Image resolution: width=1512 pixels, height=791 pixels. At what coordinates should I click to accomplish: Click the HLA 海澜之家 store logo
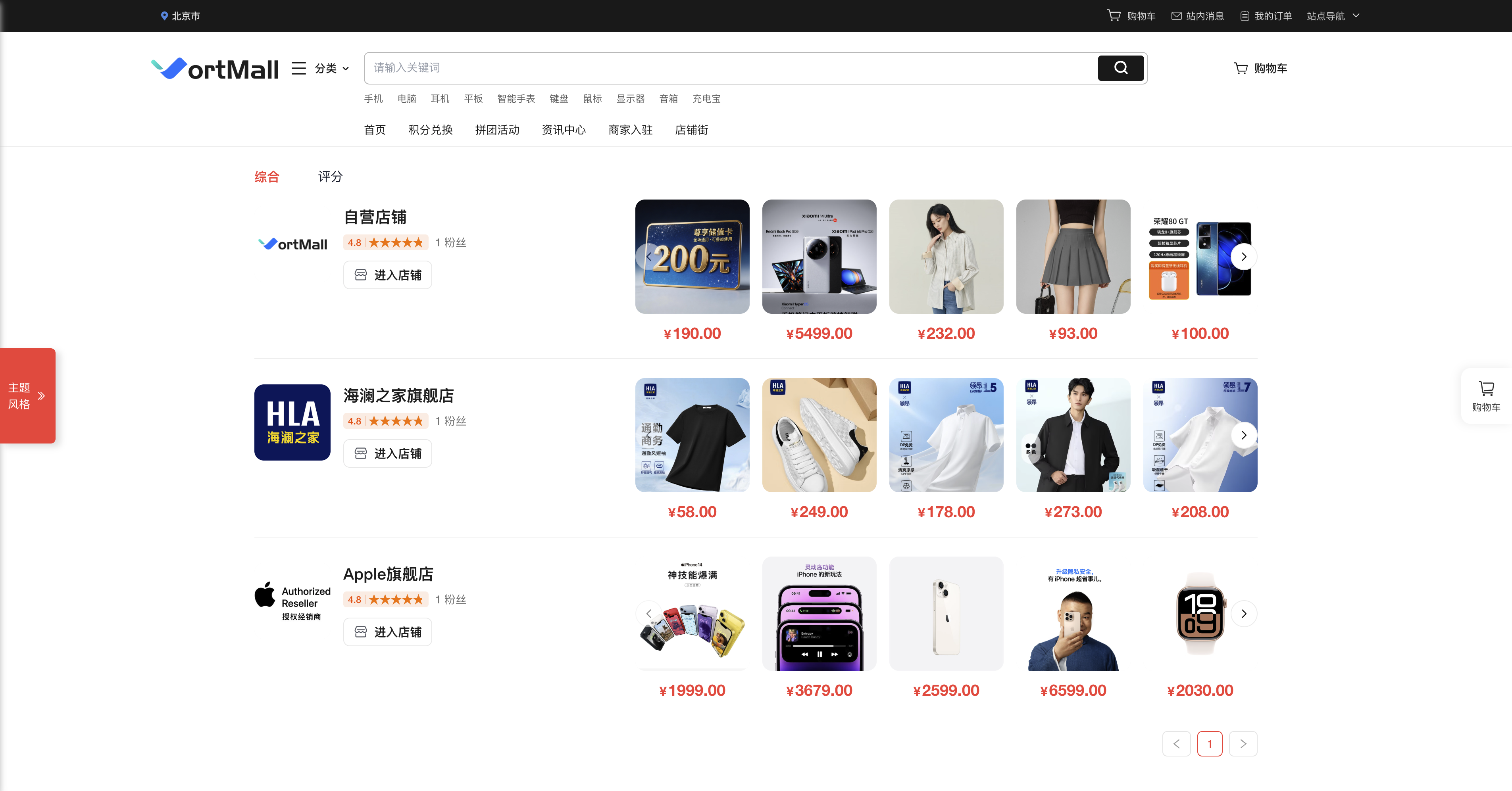click(292, 422)
